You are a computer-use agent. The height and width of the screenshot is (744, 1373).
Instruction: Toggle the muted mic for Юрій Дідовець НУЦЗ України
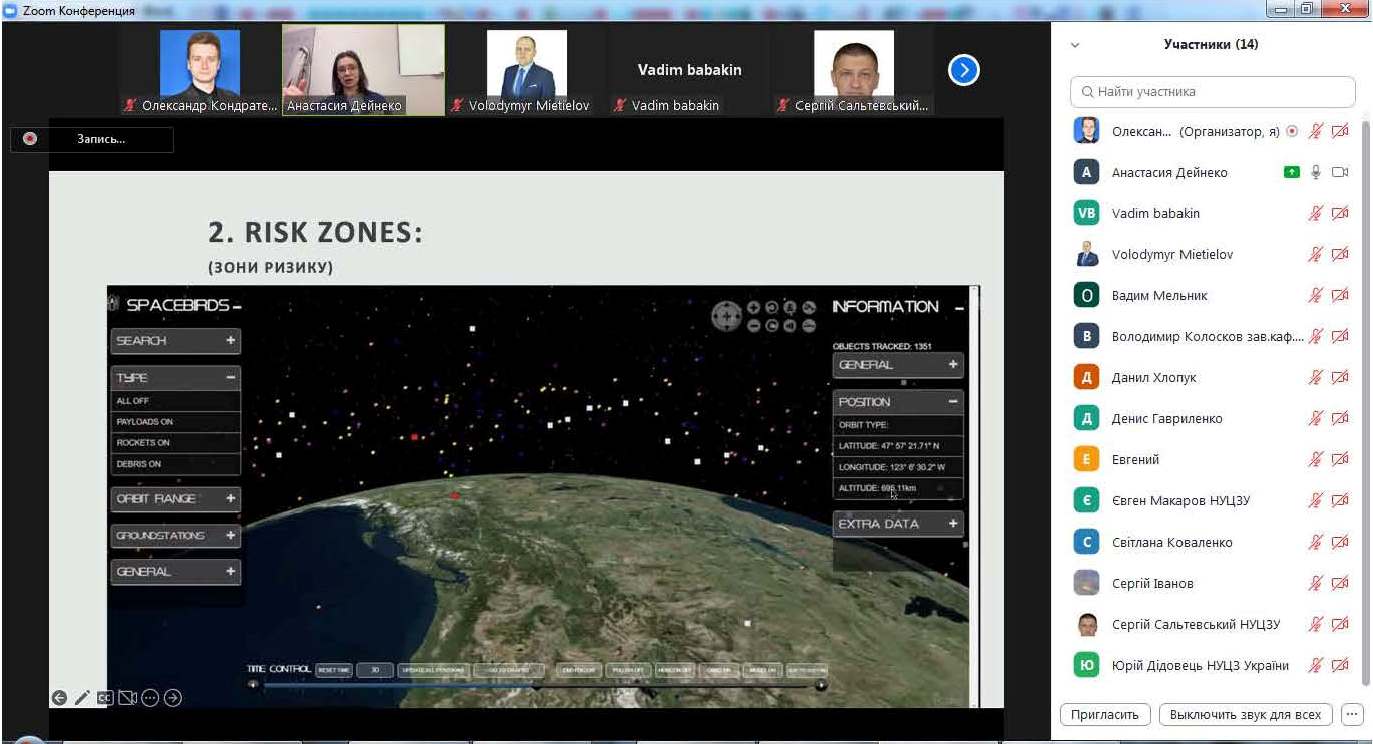1316,665
